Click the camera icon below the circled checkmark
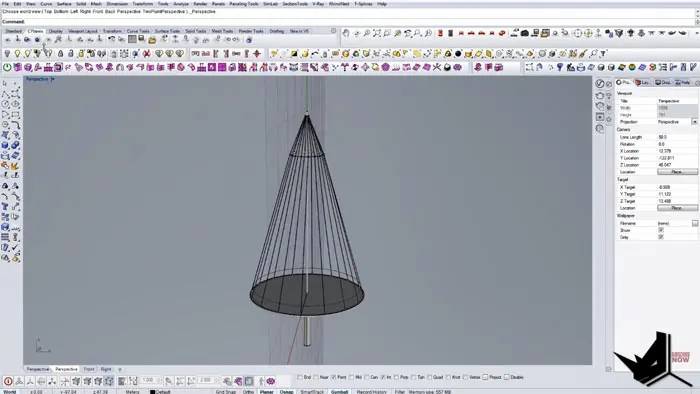700x394 pixels. tap(600, 95)
